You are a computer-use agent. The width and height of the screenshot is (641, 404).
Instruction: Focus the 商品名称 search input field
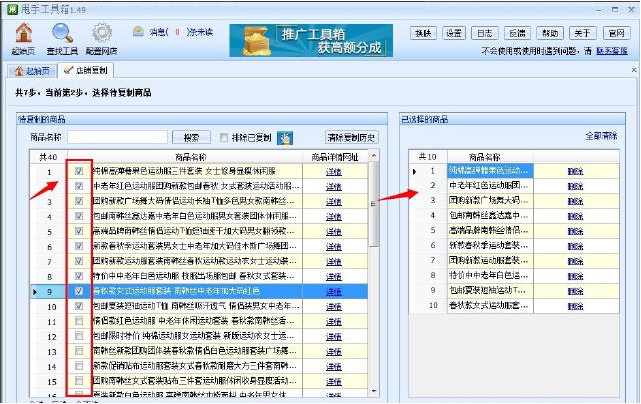[x=118, y=137]
